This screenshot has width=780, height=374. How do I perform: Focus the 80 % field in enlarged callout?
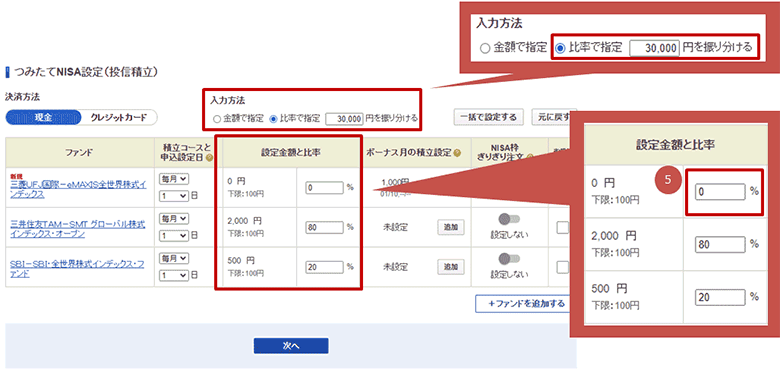click(721, 244)
